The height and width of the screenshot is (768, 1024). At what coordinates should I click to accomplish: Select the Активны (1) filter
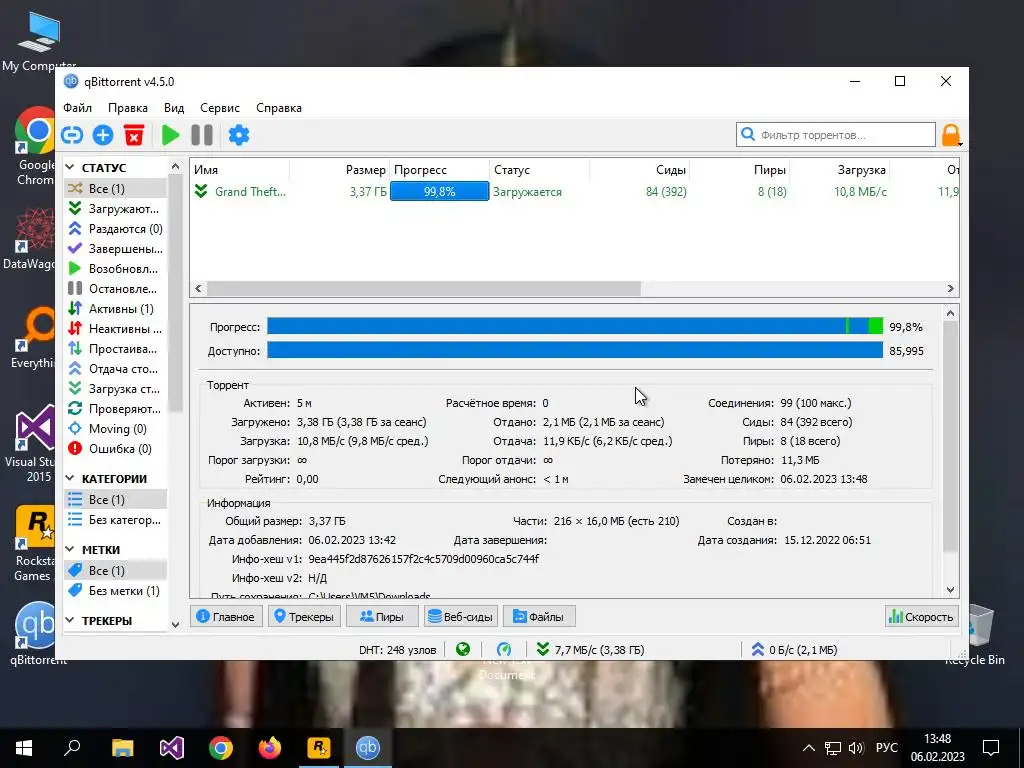point(115,309)
